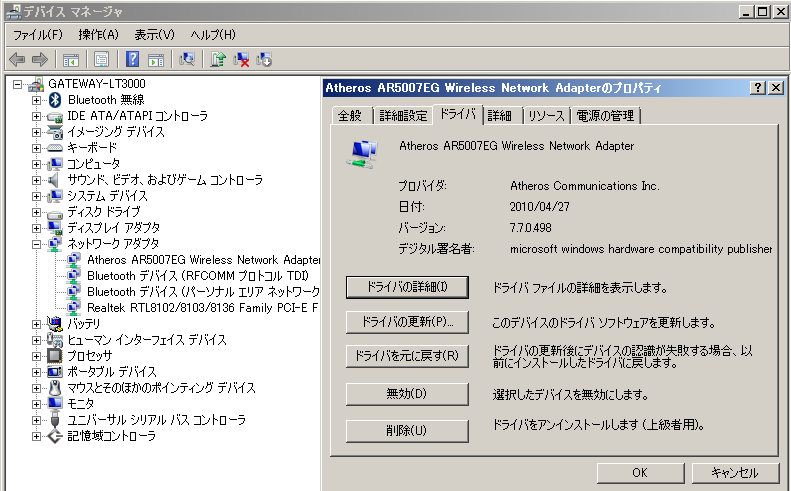Click the ドライバの詳細(I) button
Image resolution: width=791 pixels, height=491 pixels.
pos(407,287)
